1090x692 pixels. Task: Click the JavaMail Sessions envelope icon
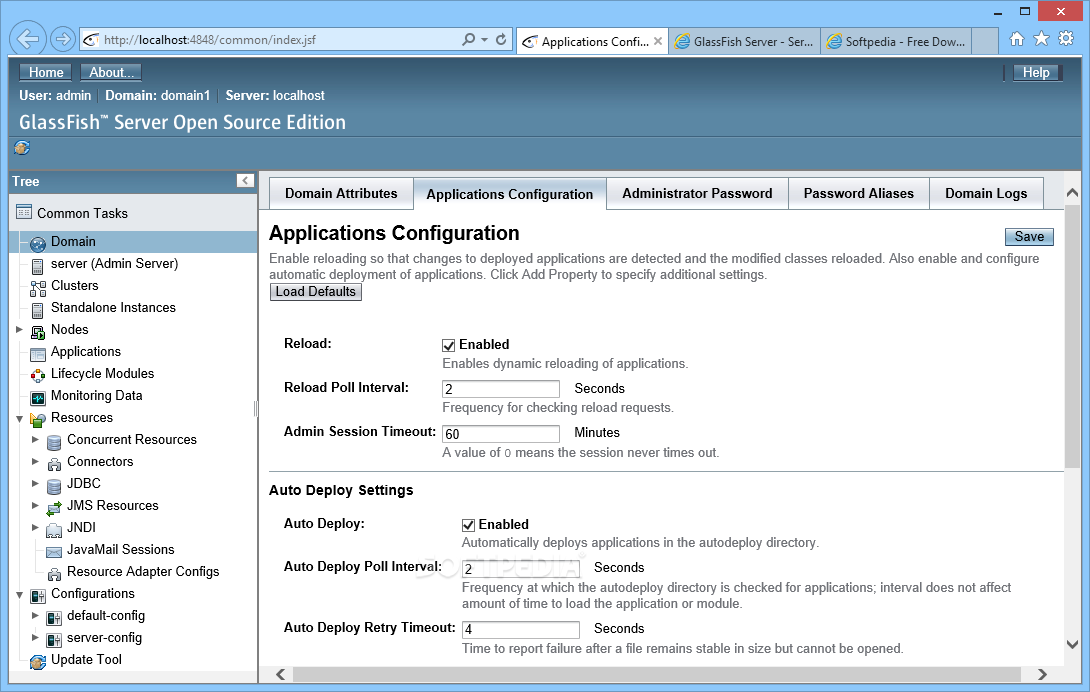[x=54, y=552]
